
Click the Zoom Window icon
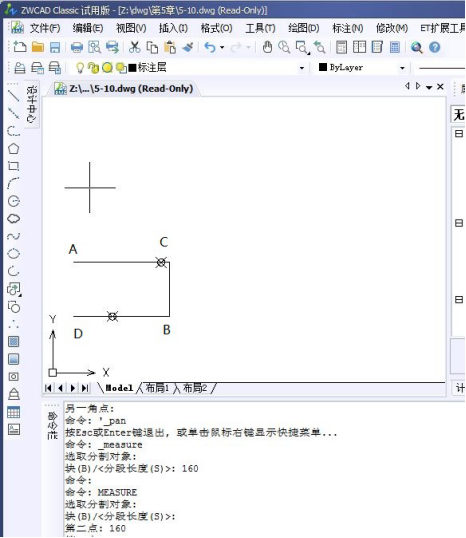[302, 48]
